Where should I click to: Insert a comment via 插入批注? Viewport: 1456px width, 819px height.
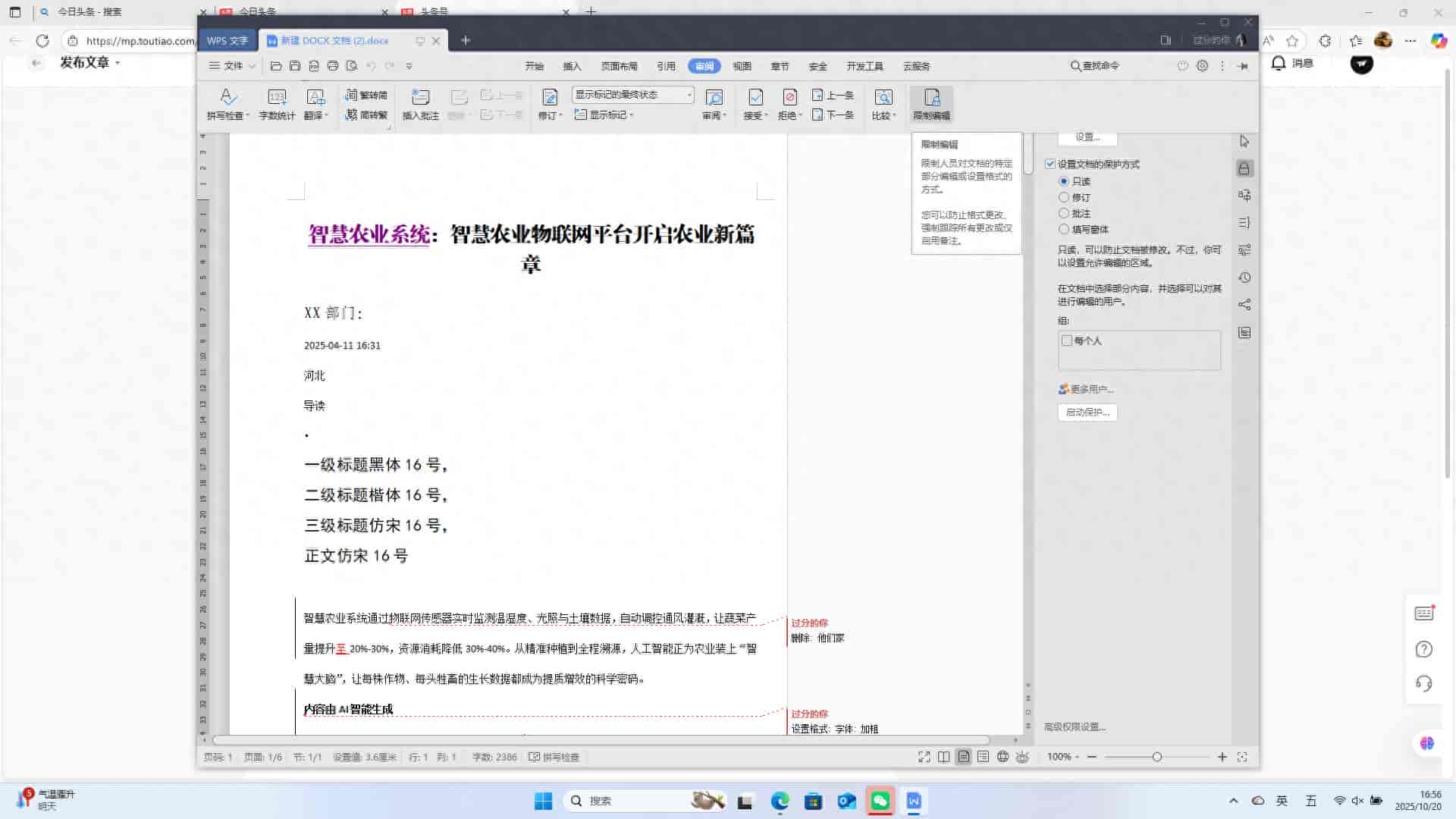pos(420,104)
